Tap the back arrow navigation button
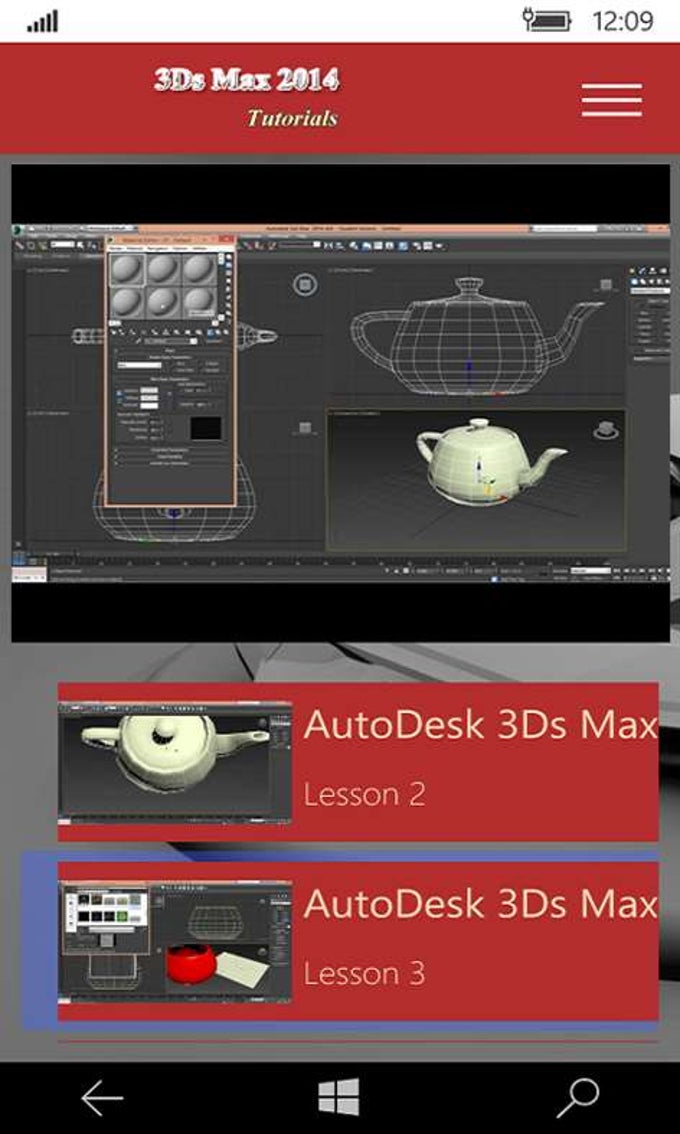Image resolution: width=680 pixels, height=1134 pixels. 102,1098
